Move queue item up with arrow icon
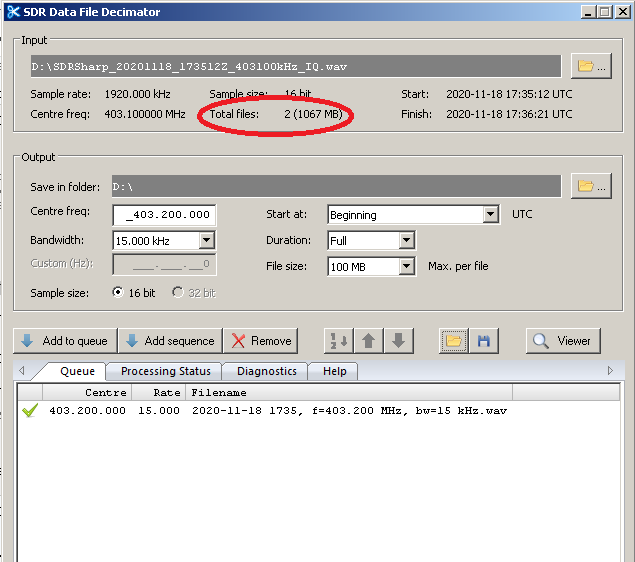Image resolution: width=635 pixels, height=562 pixels. 369,341
